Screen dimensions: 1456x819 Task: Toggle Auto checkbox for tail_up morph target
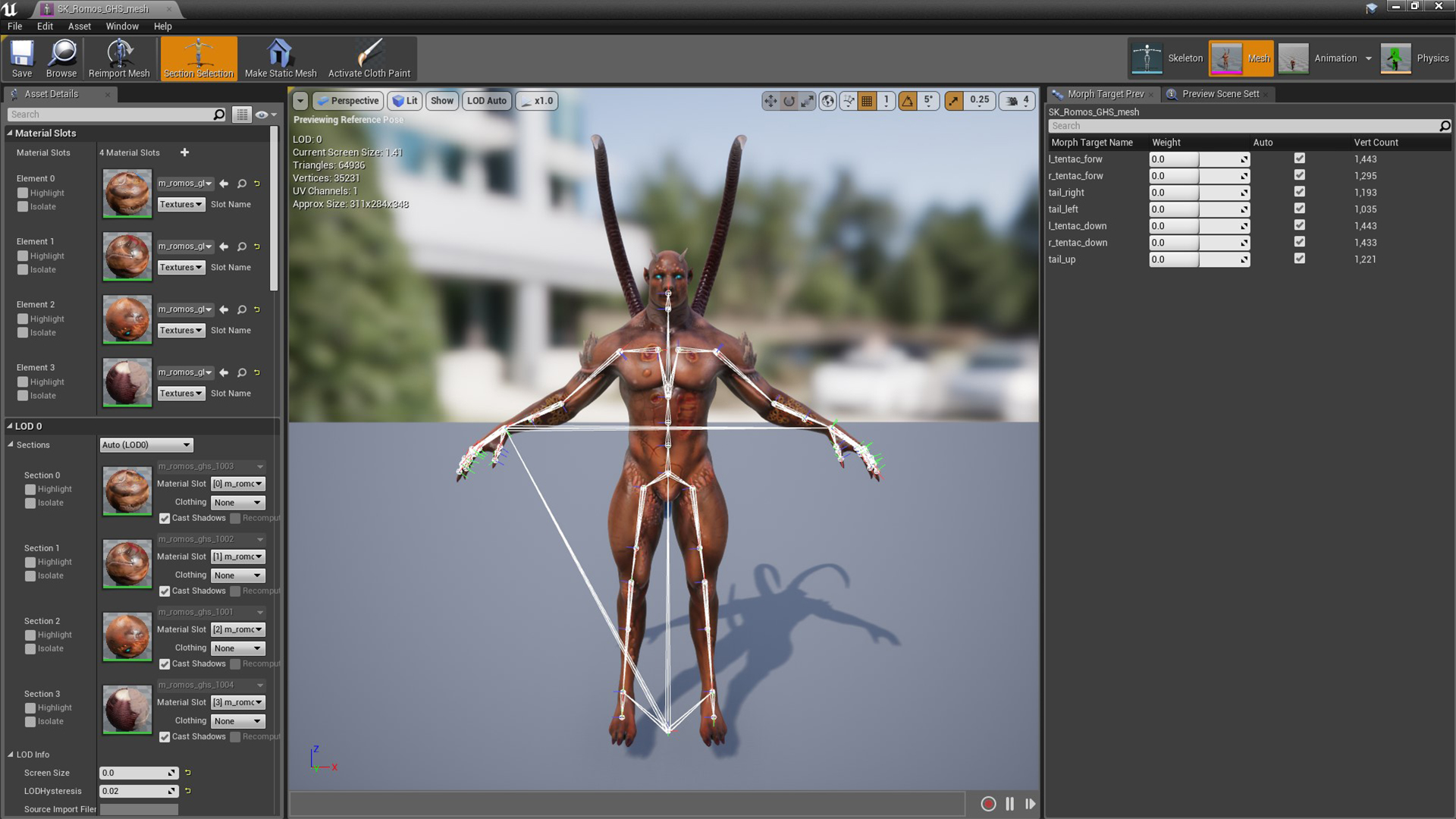click(1299, 259)
